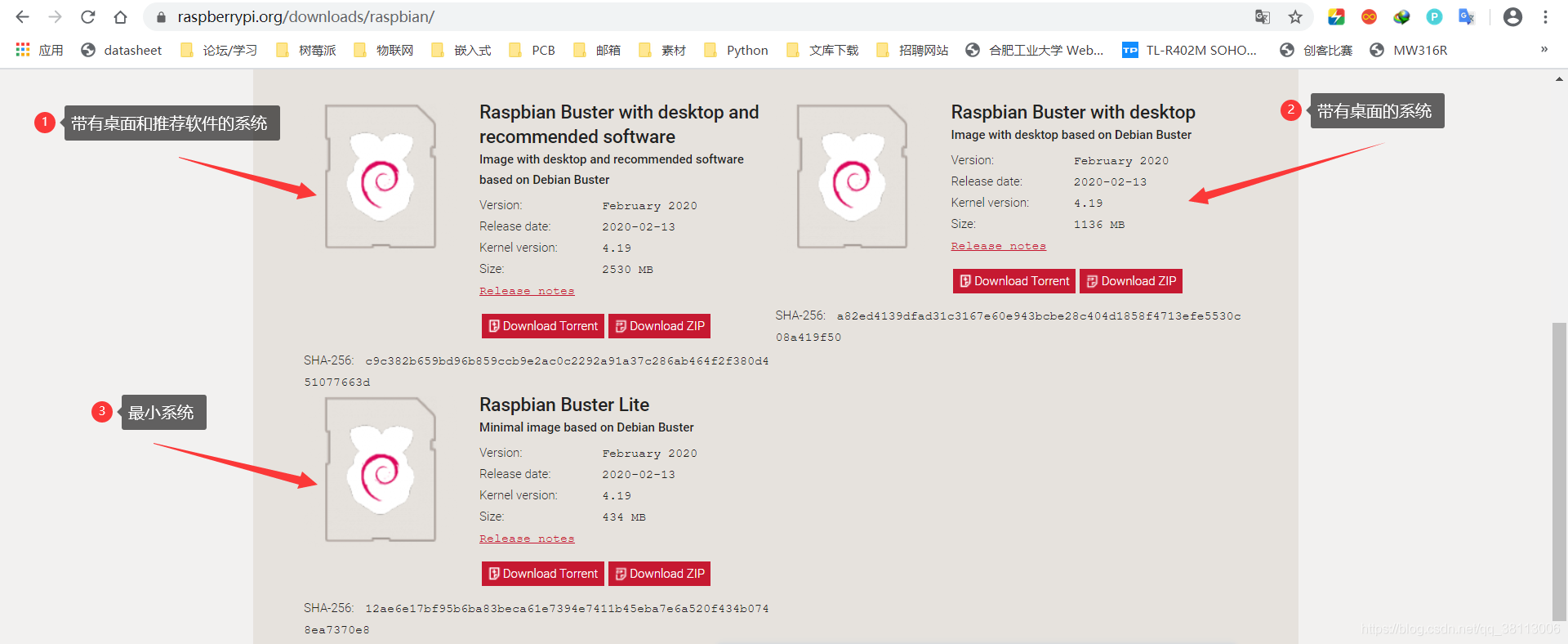
Task: Download ZIP for Raspbian Buster with desktop
Action: [x=1131, y=281]
